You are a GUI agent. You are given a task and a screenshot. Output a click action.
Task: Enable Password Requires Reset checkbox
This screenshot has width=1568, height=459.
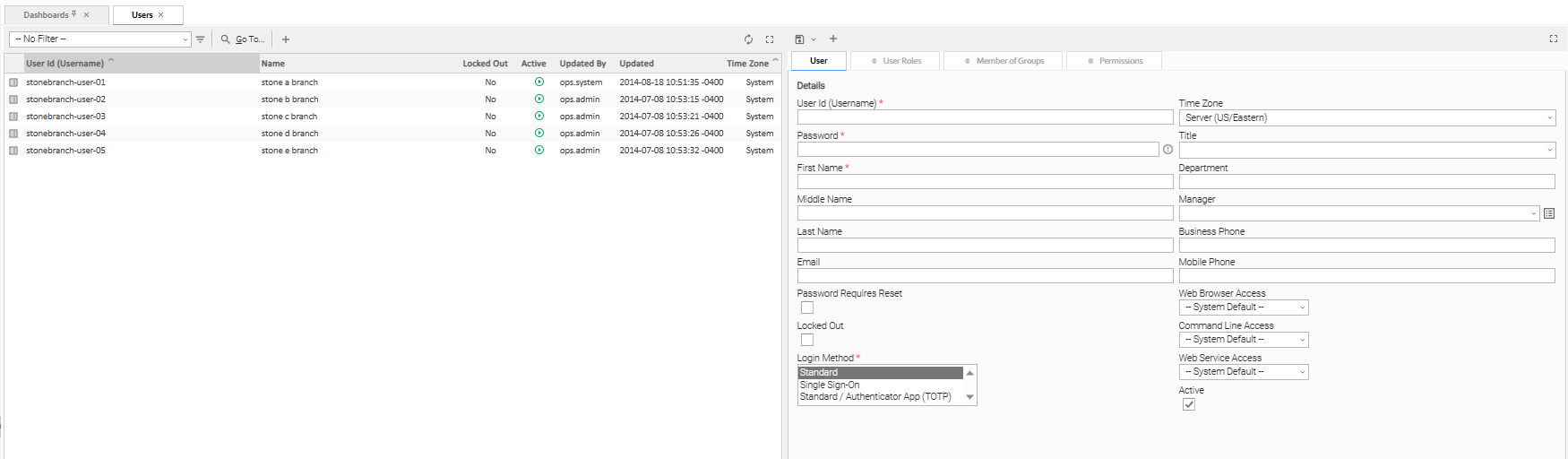[x=807, y=307]
